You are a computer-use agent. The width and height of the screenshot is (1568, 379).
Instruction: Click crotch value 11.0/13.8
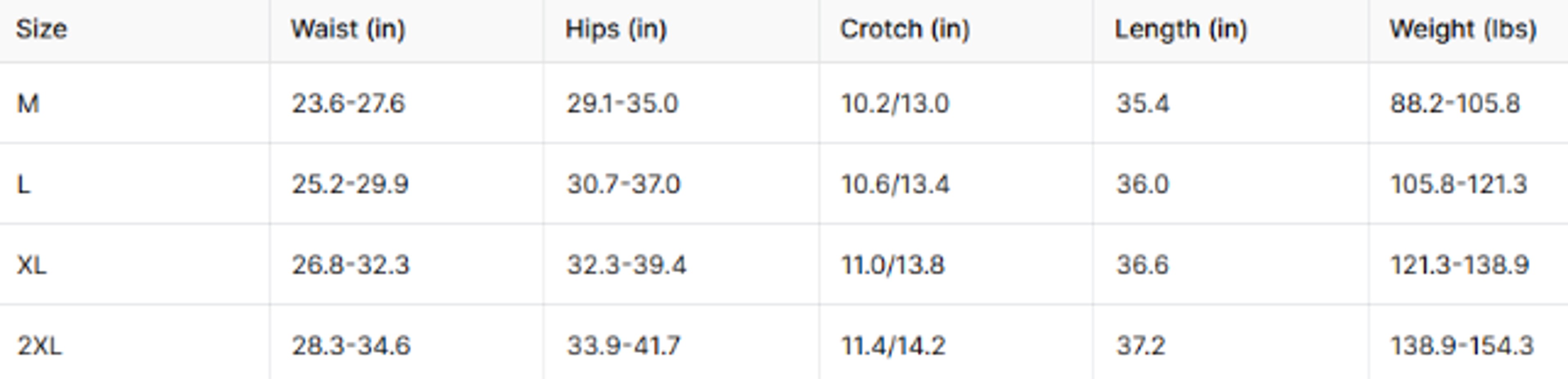[x=893, y=265]
